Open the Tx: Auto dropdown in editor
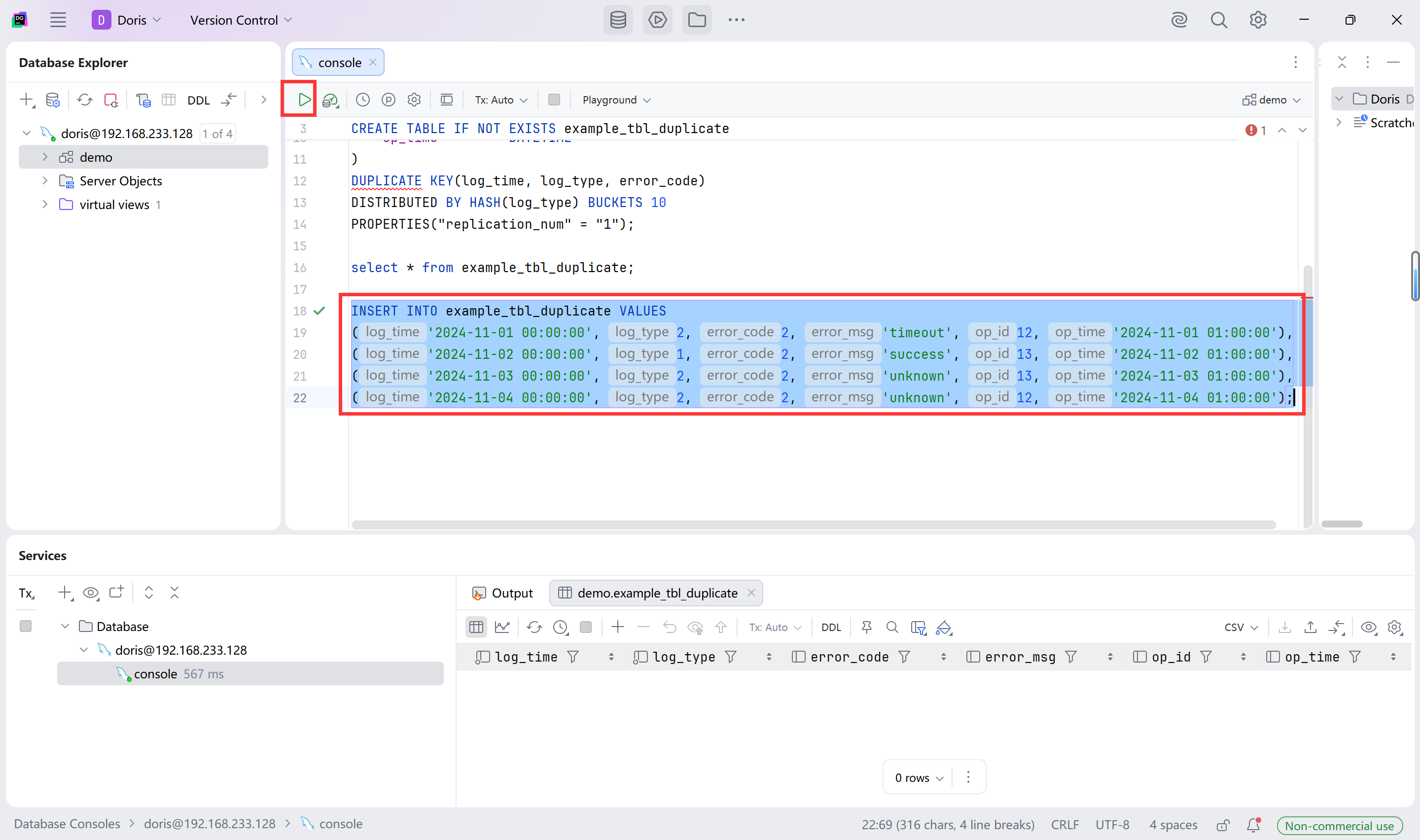 click(x=501, y=100)
